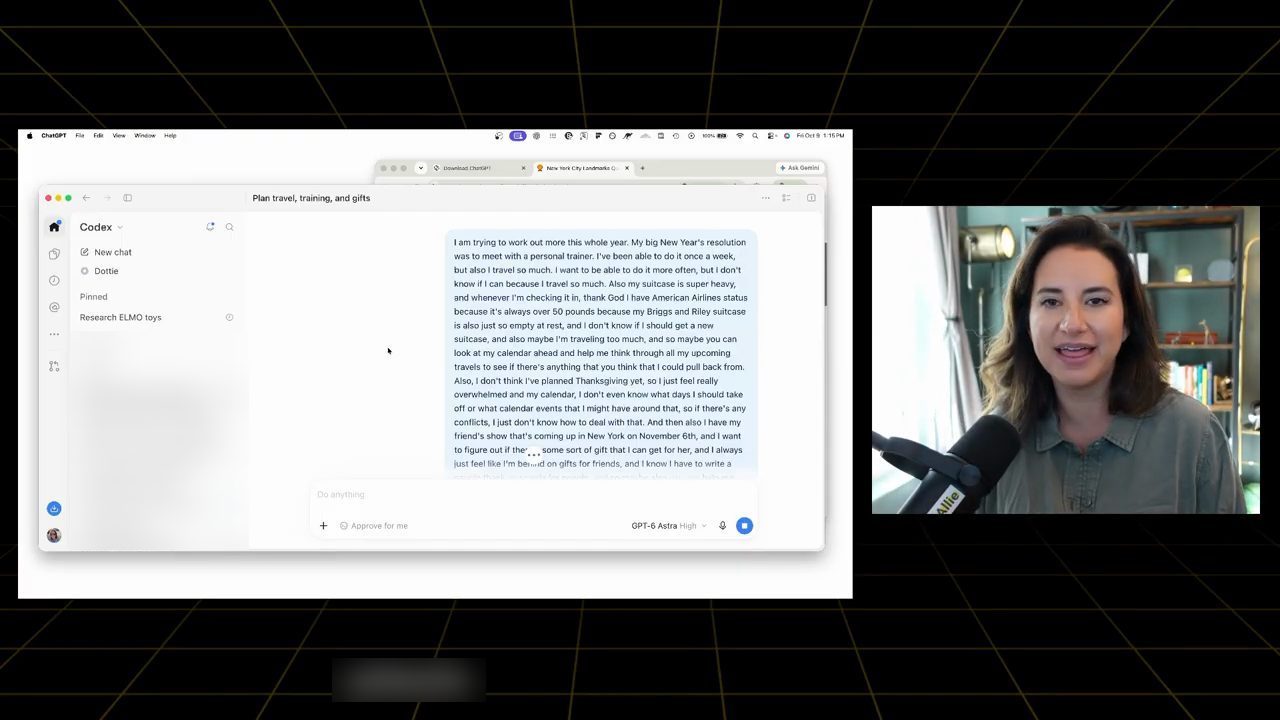Click the @ mentions icon in sidebar rail
This screenshot has height=720, width=1280.
54,307
